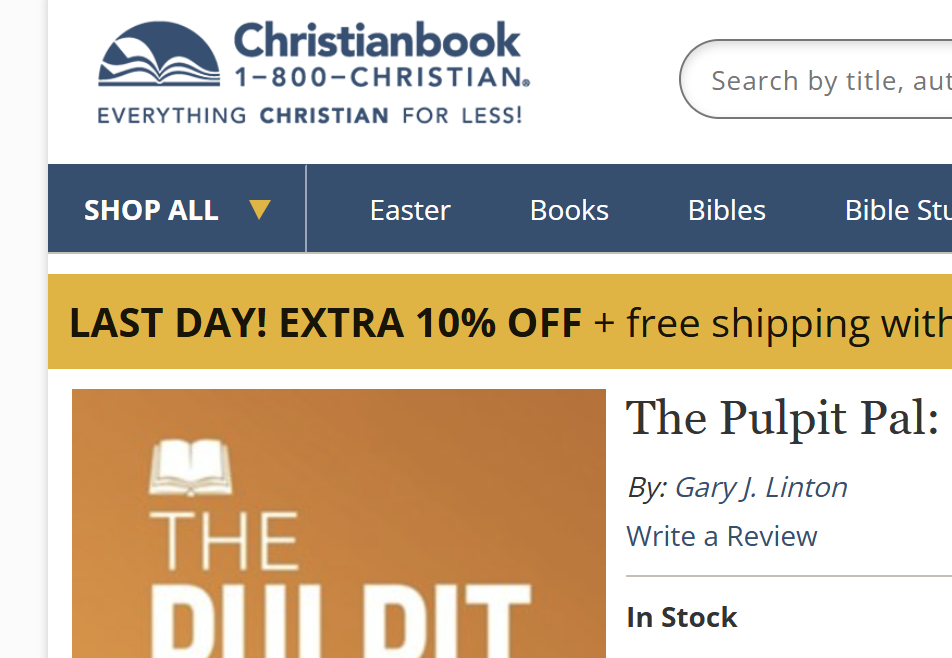Screen dimensions: 952x658
Task: Click the white book icon on the cover
Action: [190, 467]
